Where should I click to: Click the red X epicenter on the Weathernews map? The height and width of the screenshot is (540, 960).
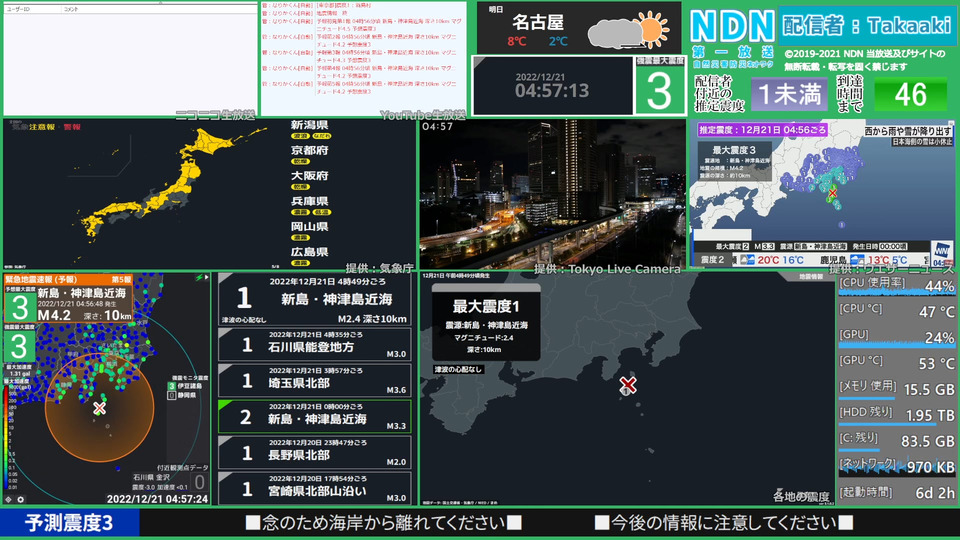pos(832,193)
